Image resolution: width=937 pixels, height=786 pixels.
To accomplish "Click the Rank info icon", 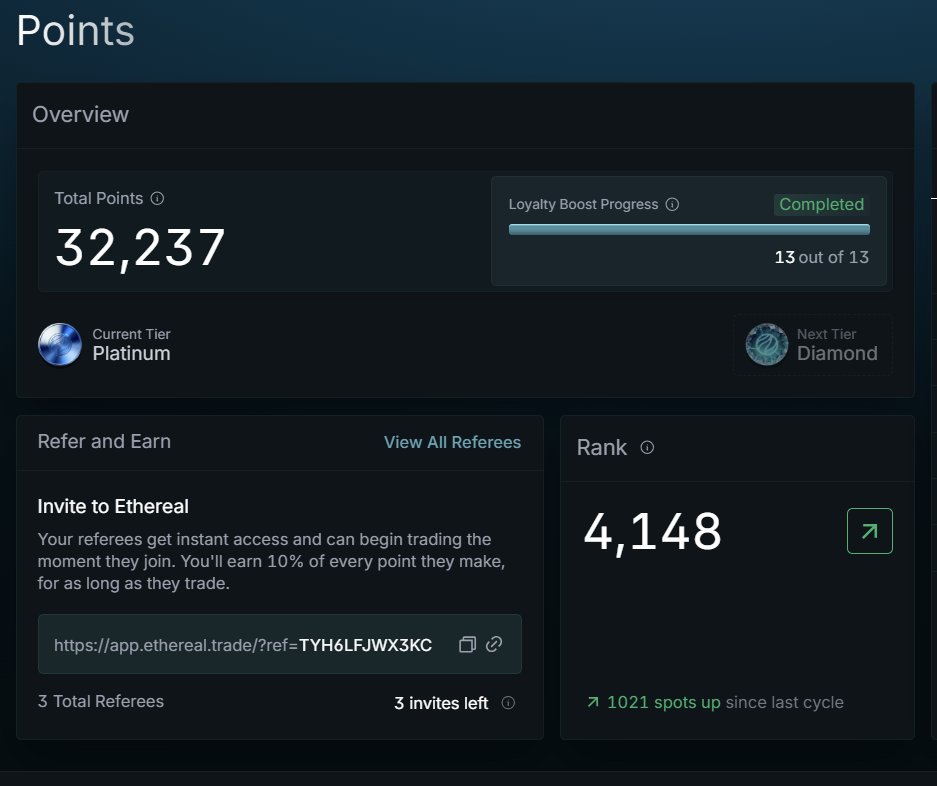I will click(x=647, y=447).
